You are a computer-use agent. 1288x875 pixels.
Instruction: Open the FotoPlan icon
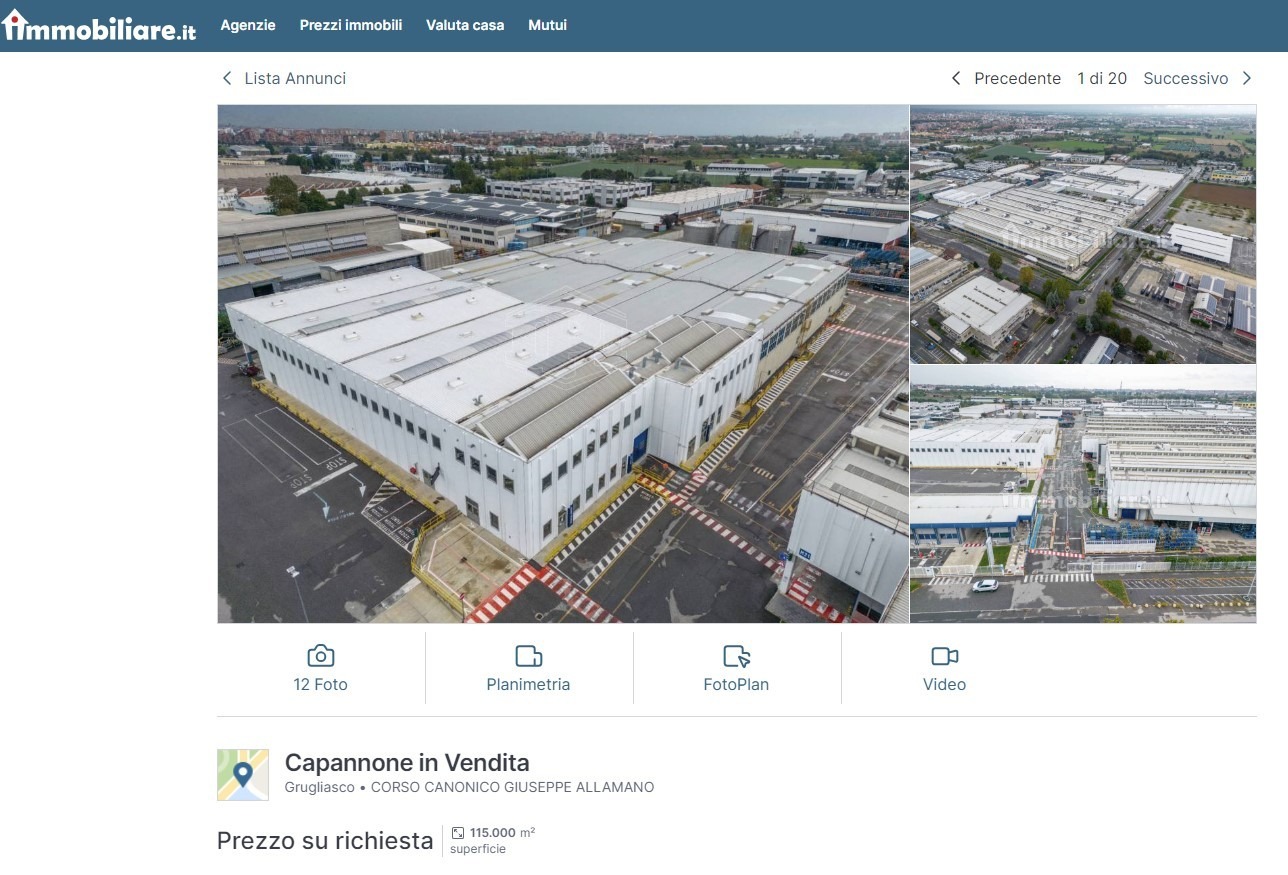tap(736, 656)
